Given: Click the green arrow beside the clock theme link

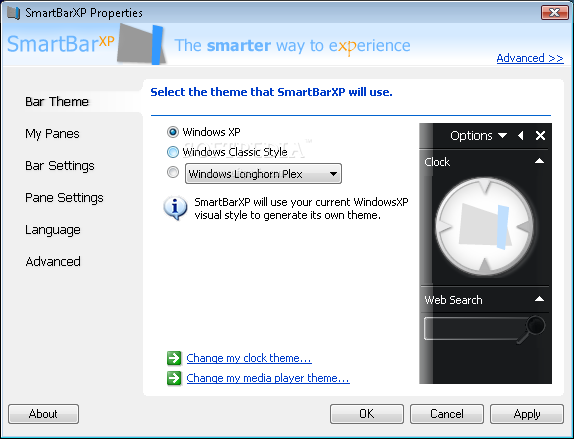Looking at the screenshot, I should (174, 358).
